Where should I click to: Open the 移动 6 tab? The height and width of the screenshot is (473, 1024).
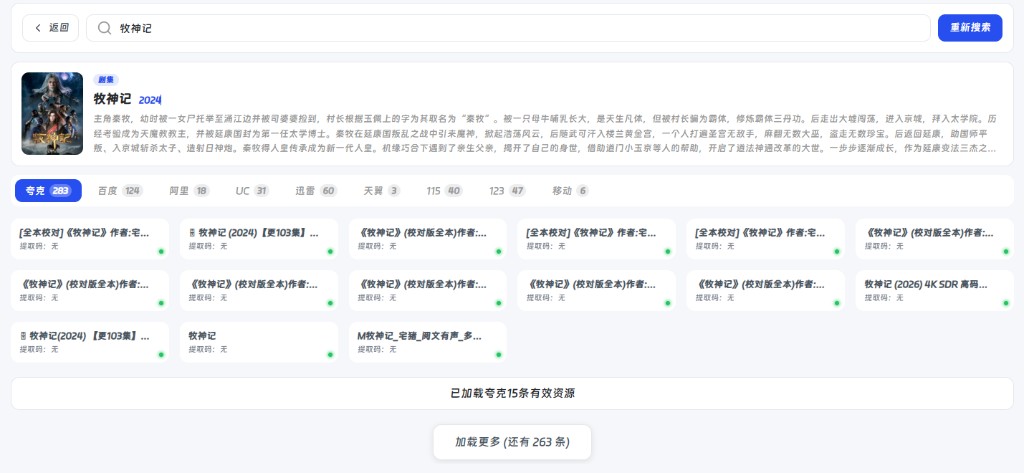[x=570, y=191]
